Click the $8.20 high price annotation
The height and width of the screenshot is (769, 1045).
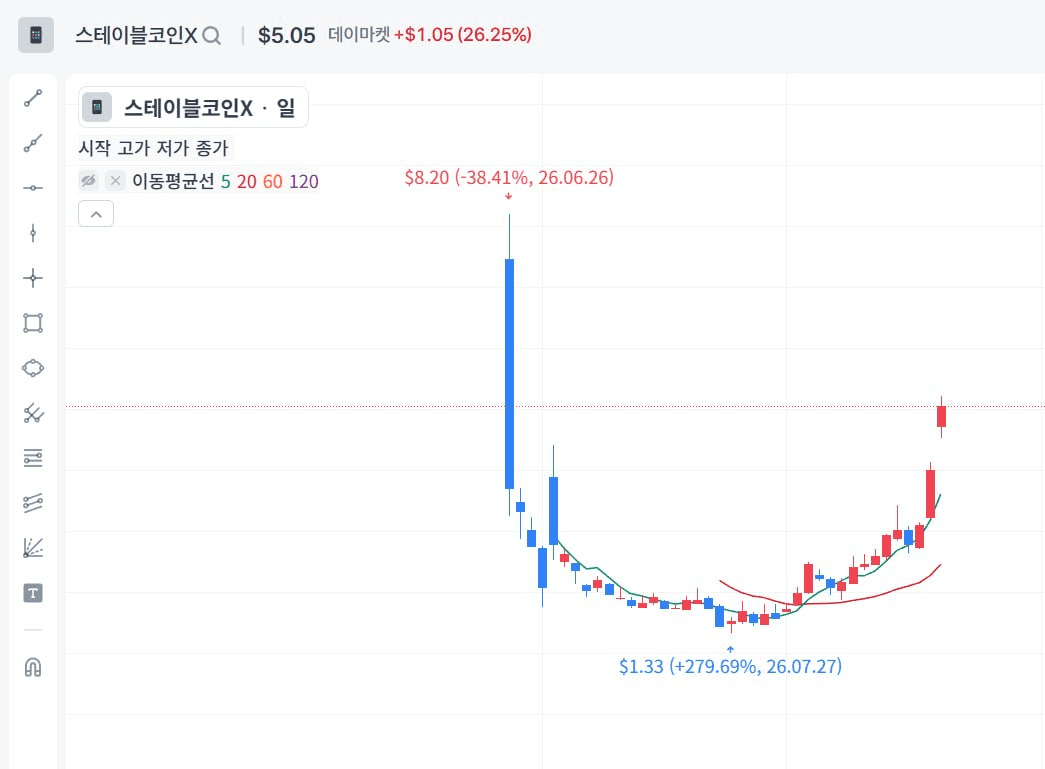click(509, 177)
